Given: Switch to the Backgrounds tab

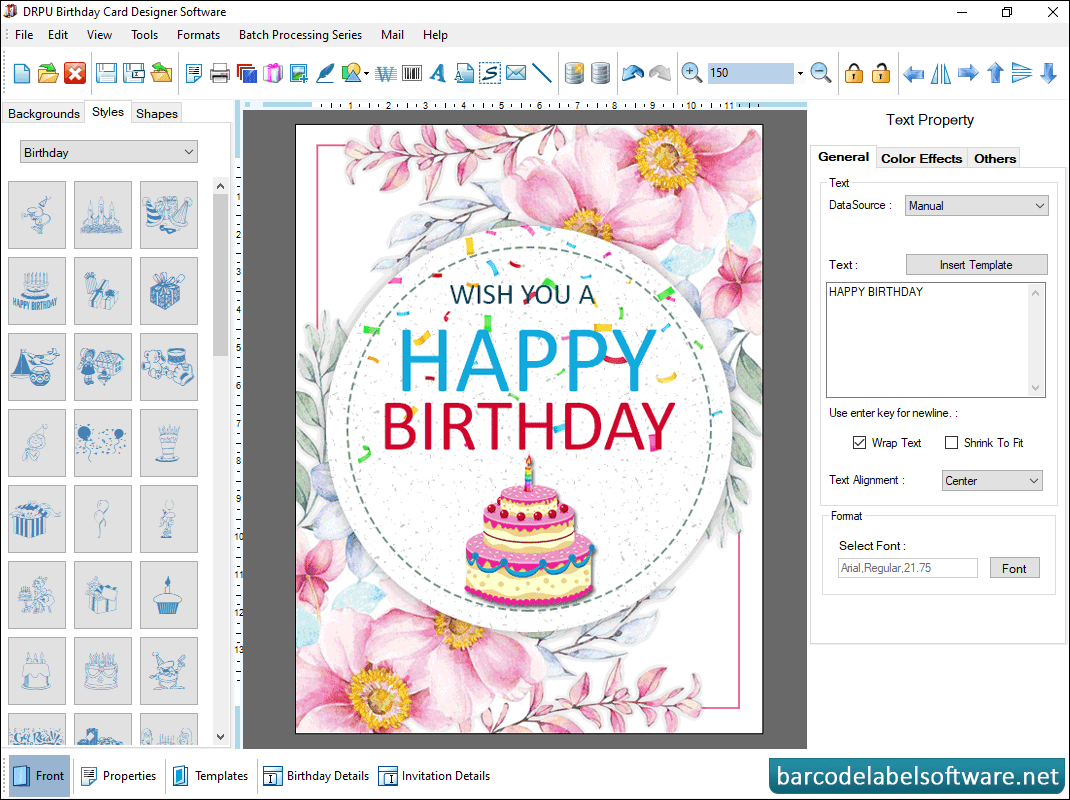Looking at the screenshot, I should [x=44, y=113].
